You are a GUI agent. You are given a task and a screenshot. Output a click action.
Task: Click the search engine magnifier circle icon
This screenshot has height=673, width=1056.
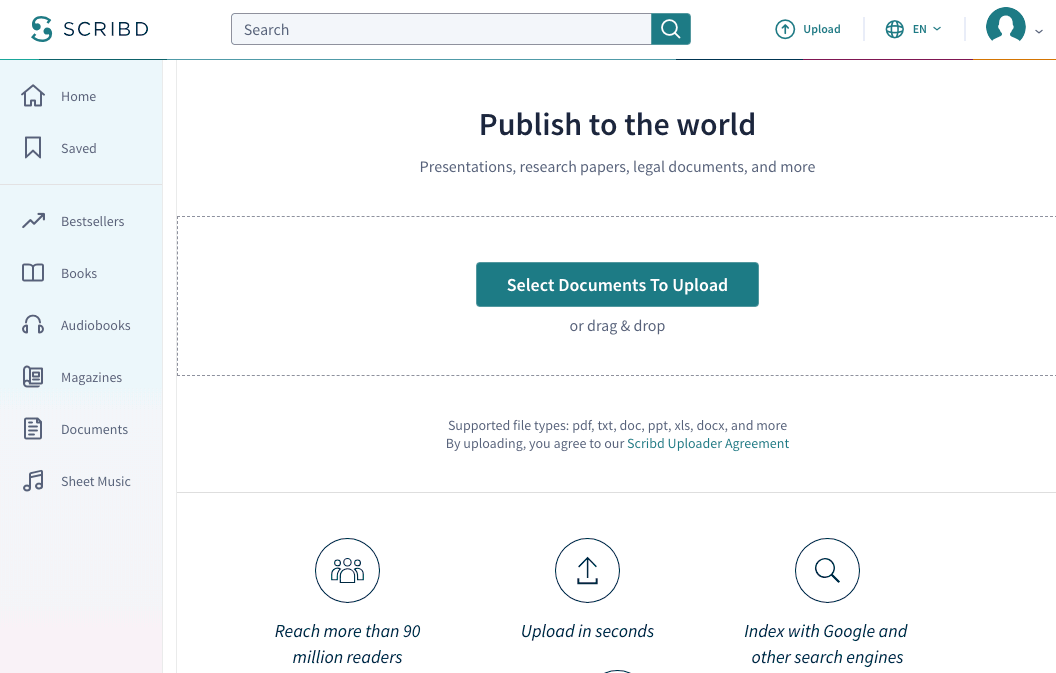827,570
